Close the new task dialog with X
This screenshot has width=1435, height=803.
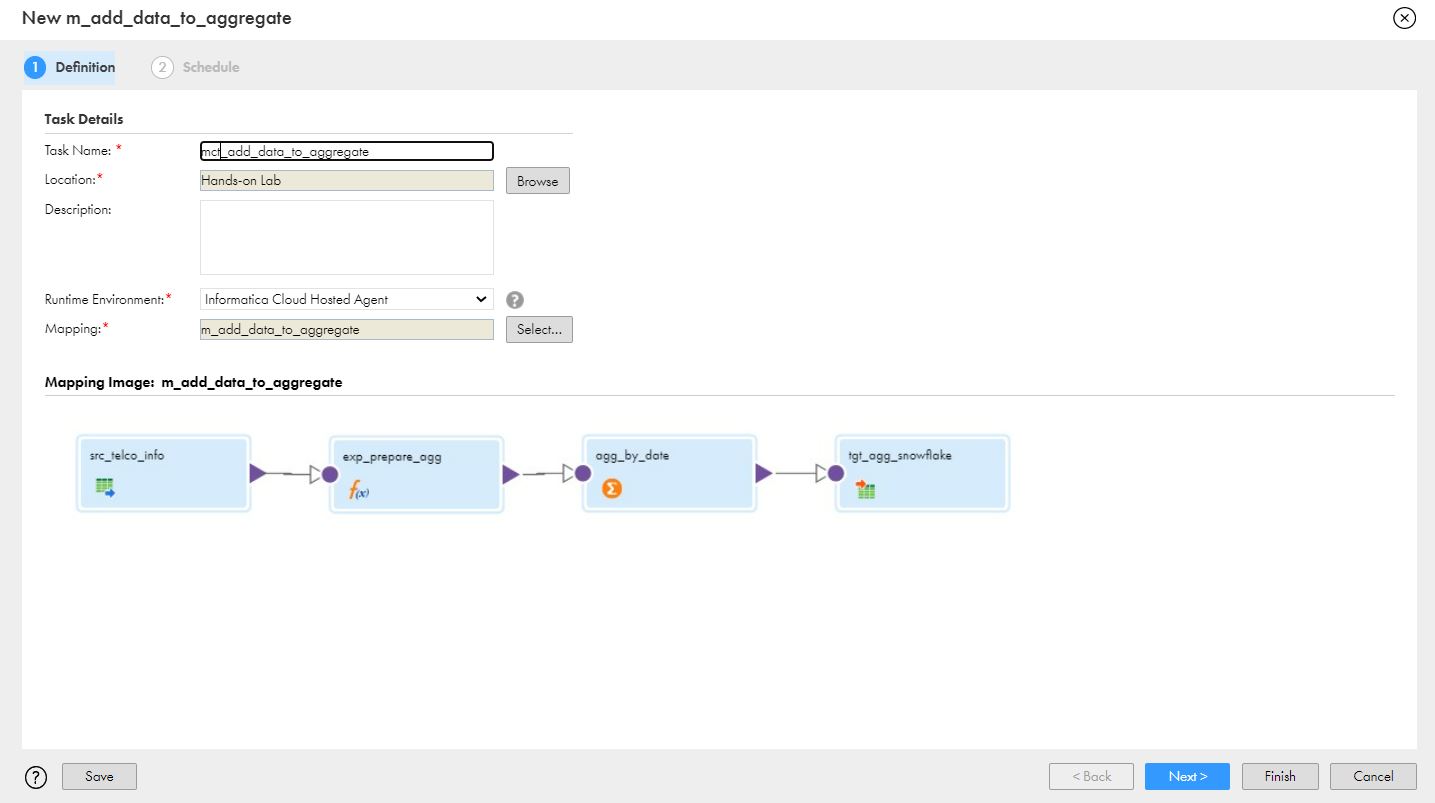(1404, 18)
